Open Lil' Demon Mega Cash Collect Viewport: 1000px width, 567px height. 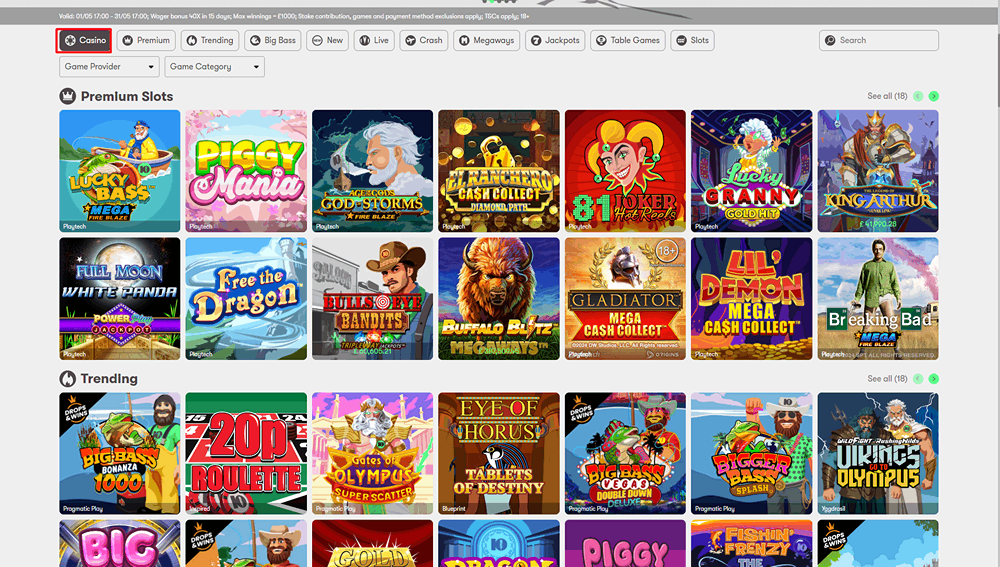(752, 299)
